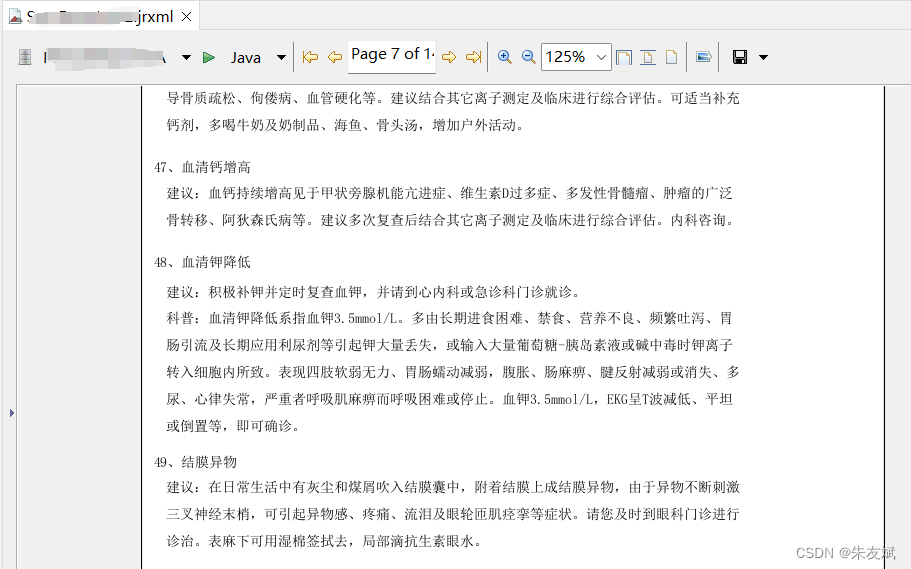
Task: Click the export parameters icon
Action: click(x=704, y=57)
